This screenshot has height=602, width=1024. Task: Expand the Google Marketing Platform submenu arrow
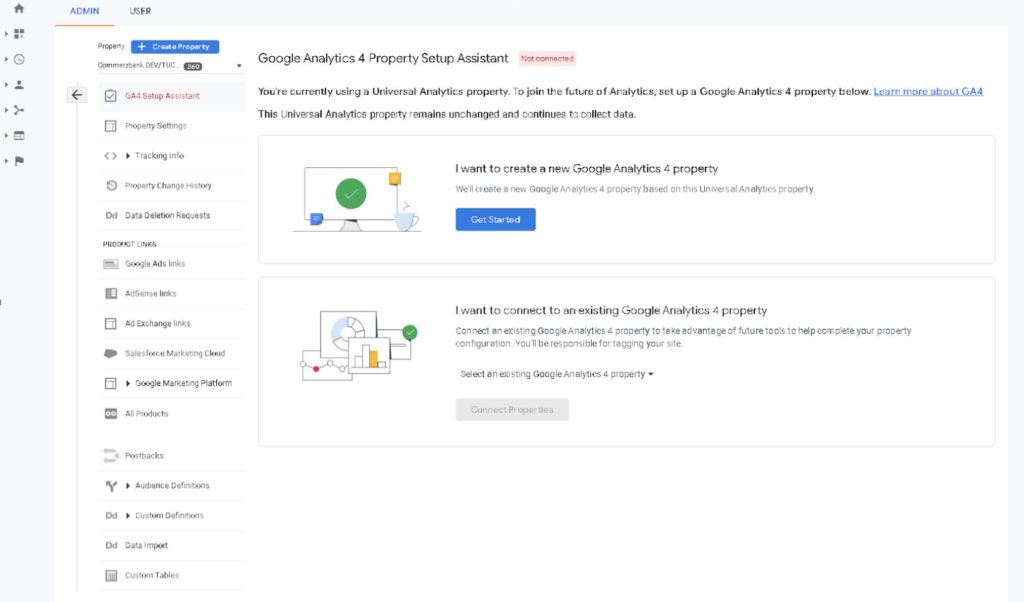click(x=128, y=383)
